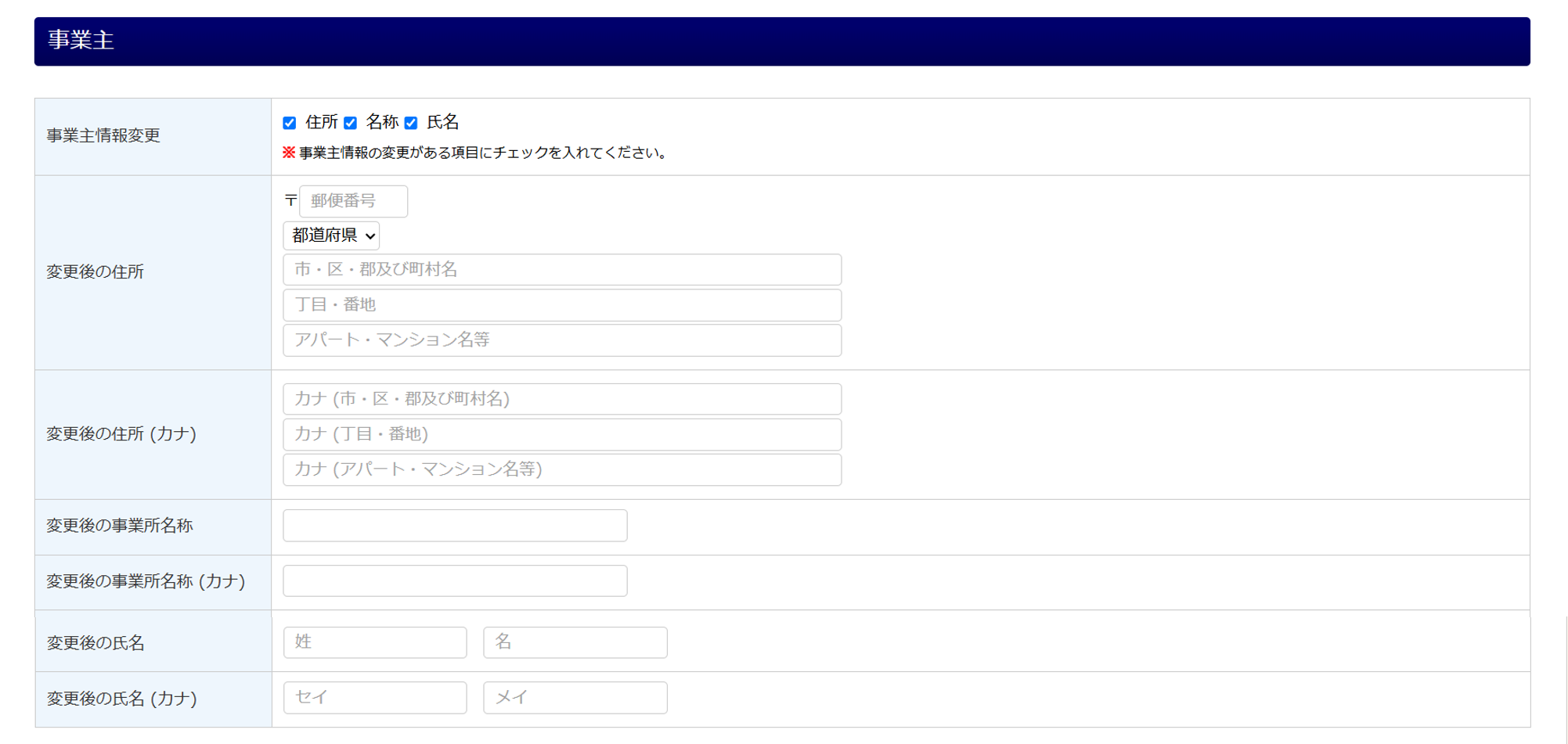
Task: Click the 丁目・番地 address field
Action: pyautogui.click(x=562, y=304)
